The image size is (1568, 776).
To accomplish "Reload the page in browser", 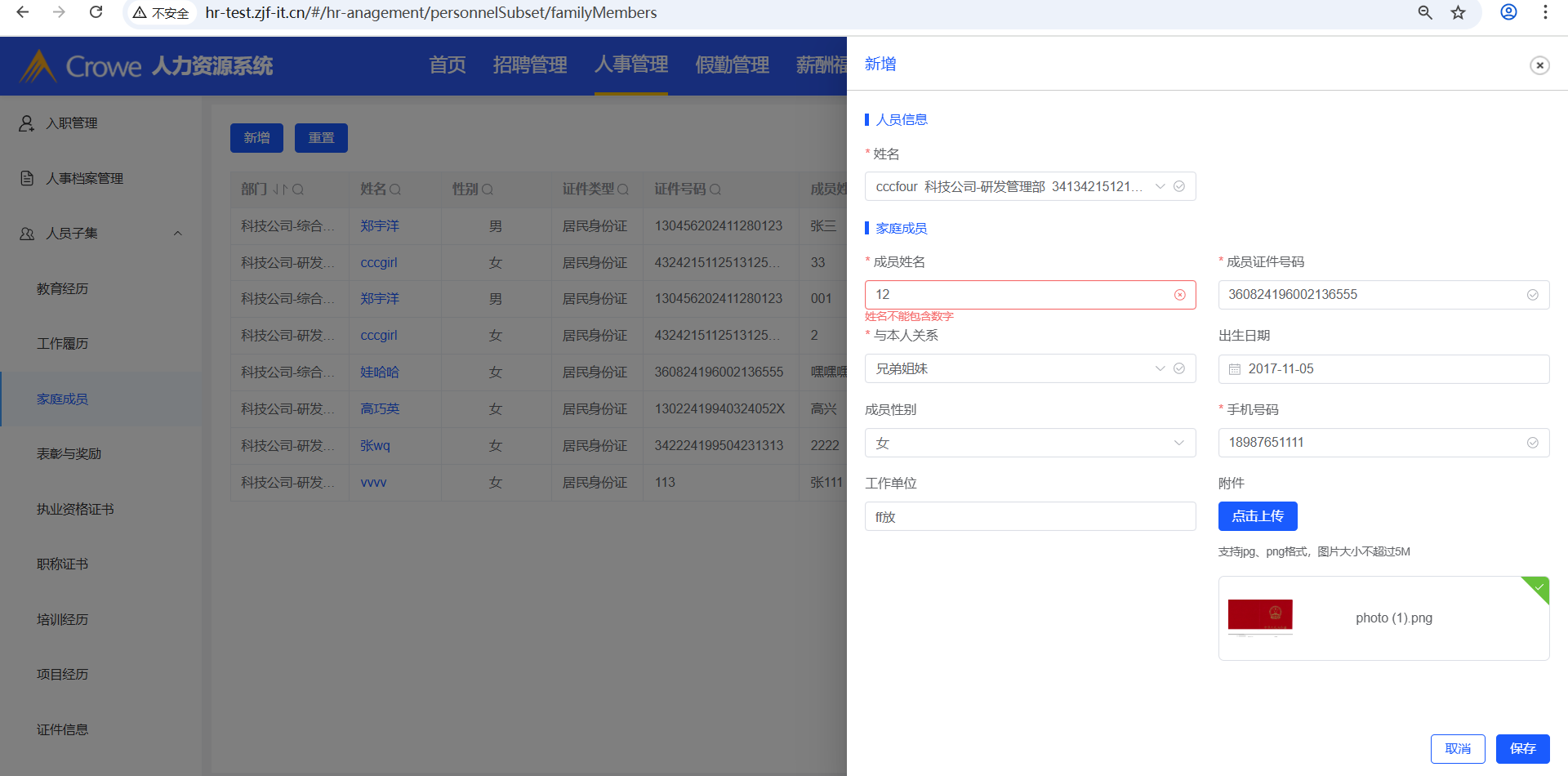I will [96, 12].
